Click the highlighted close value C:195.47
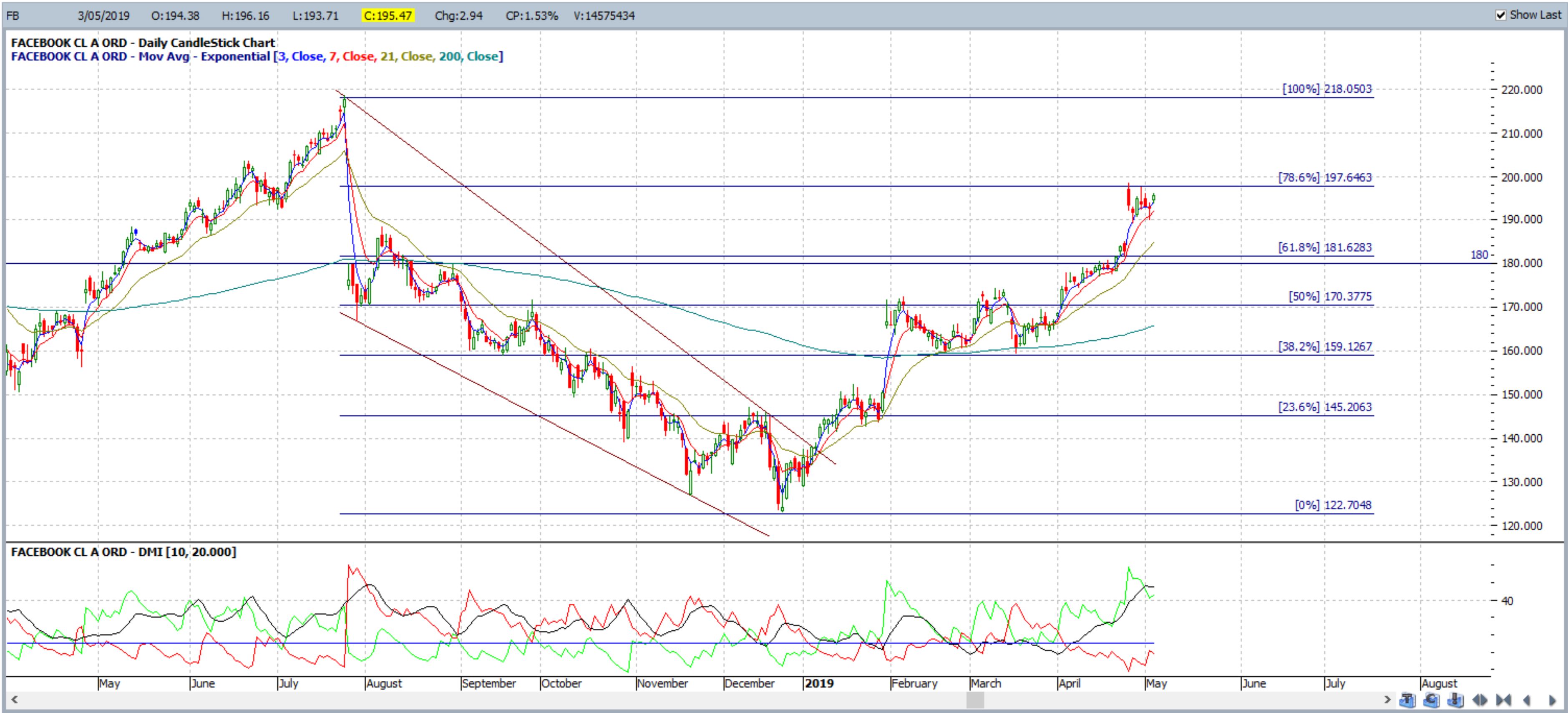 388,16
